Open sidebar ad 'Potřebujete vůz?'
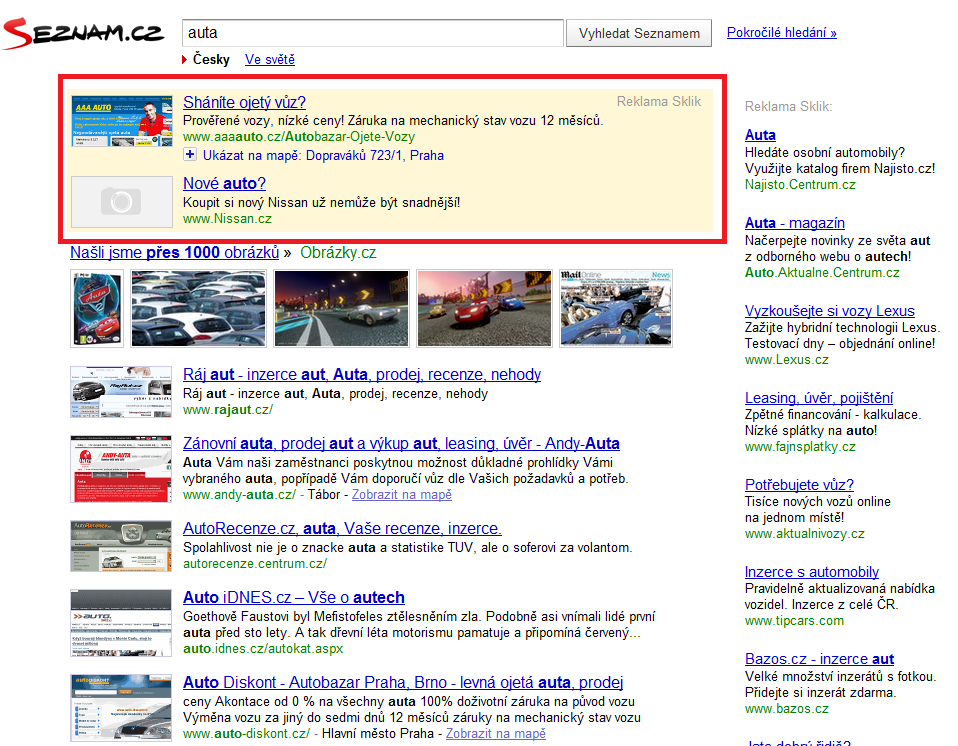Viewport: 958px width, 746px height. click(x=799, y=485)
